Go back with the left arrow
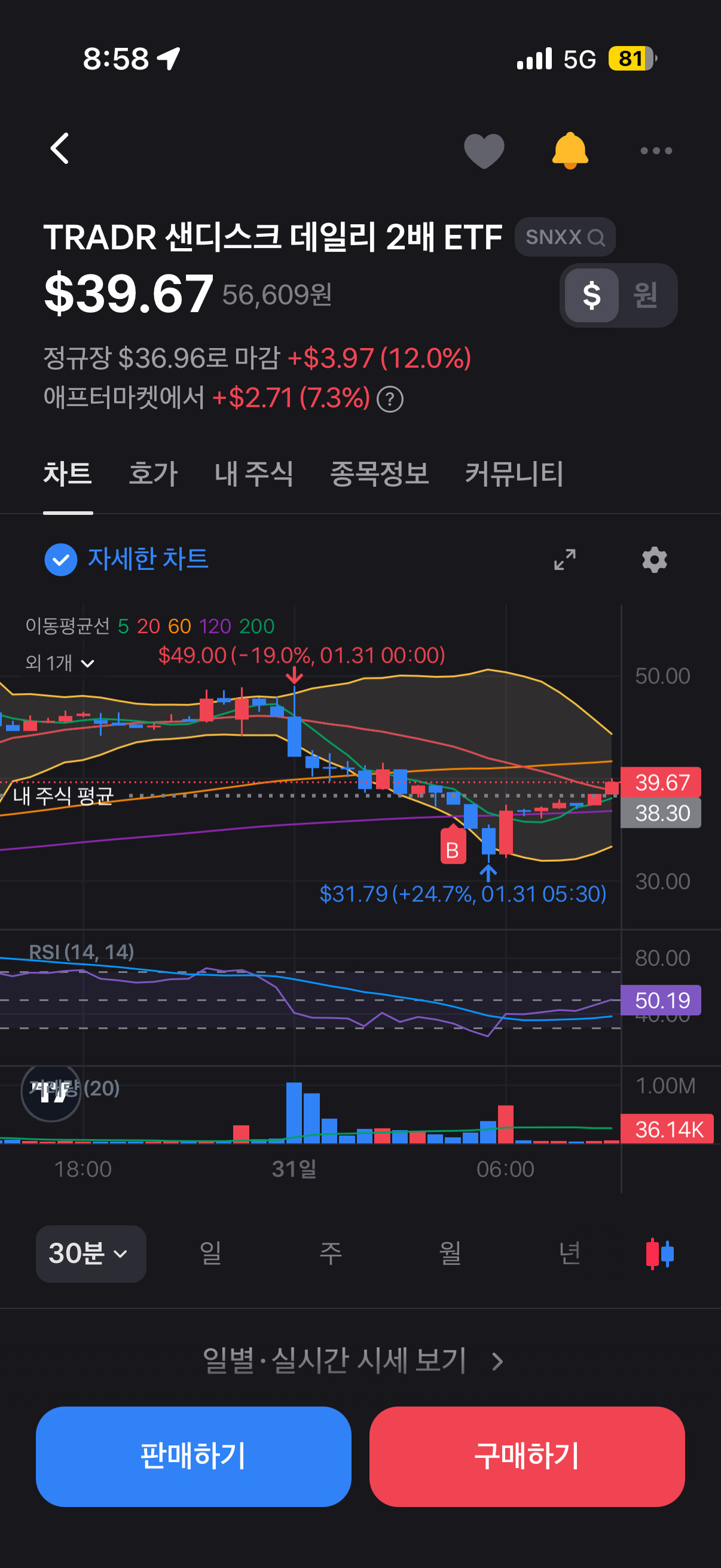The height and width of the screenshot is (1568, 721). 60,149
